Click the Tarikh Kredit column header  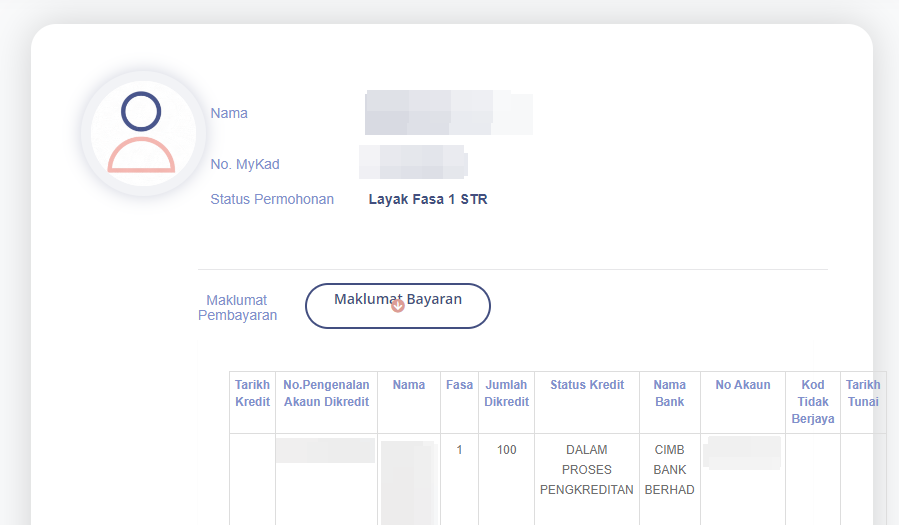tap(252, 393)
